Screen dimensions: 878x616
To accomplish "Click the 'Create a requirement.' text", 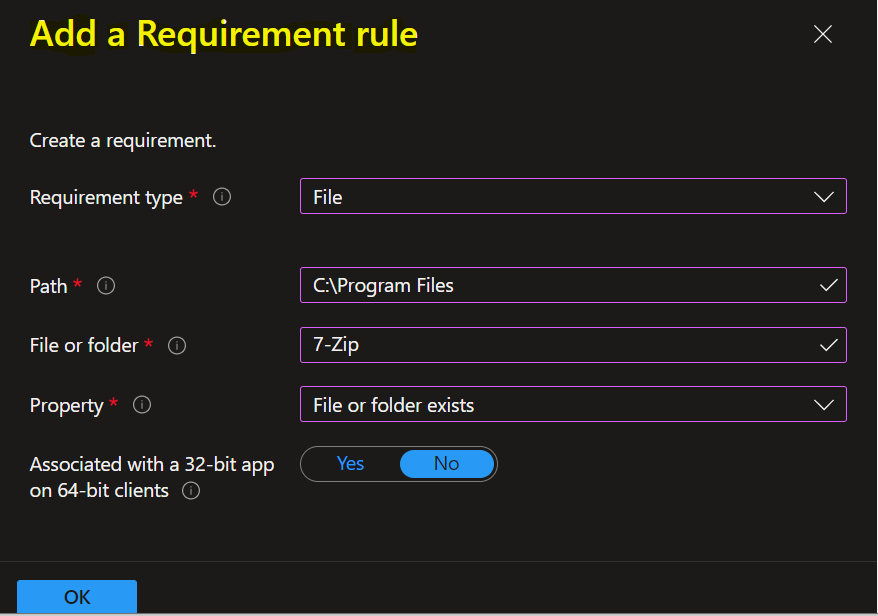I will pos(123,141).
